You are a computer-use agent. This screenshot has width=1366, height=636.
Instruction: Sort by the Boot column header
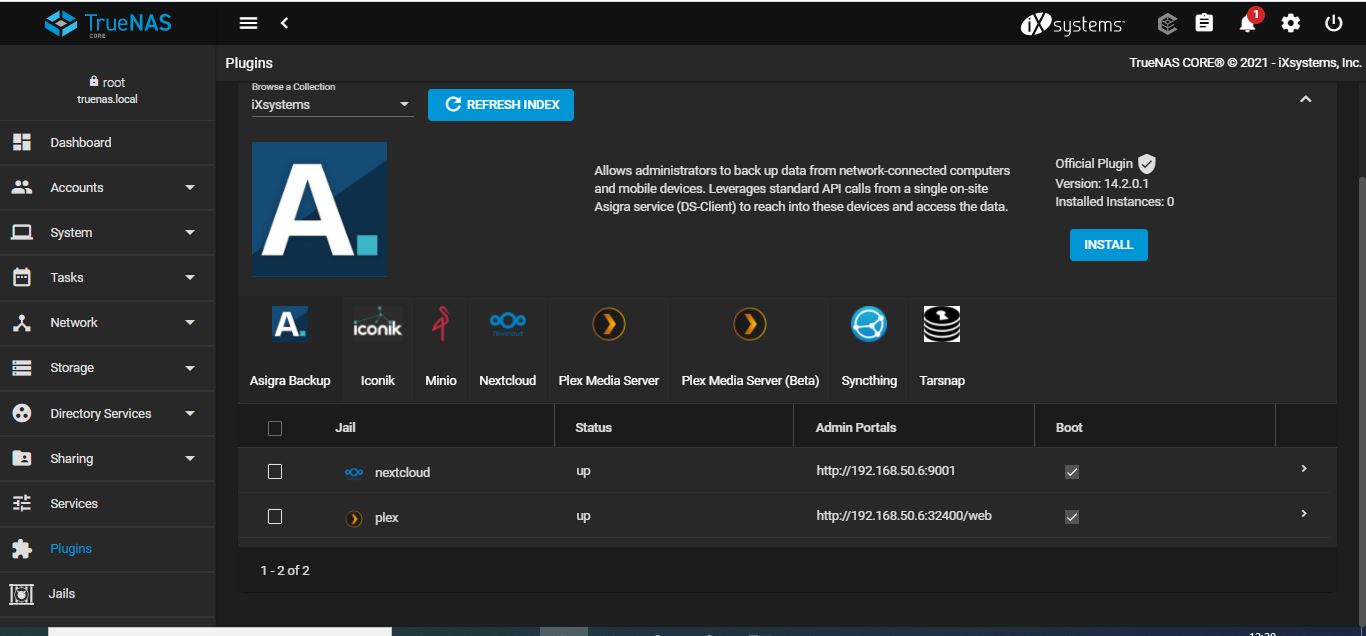(1069, 427)
